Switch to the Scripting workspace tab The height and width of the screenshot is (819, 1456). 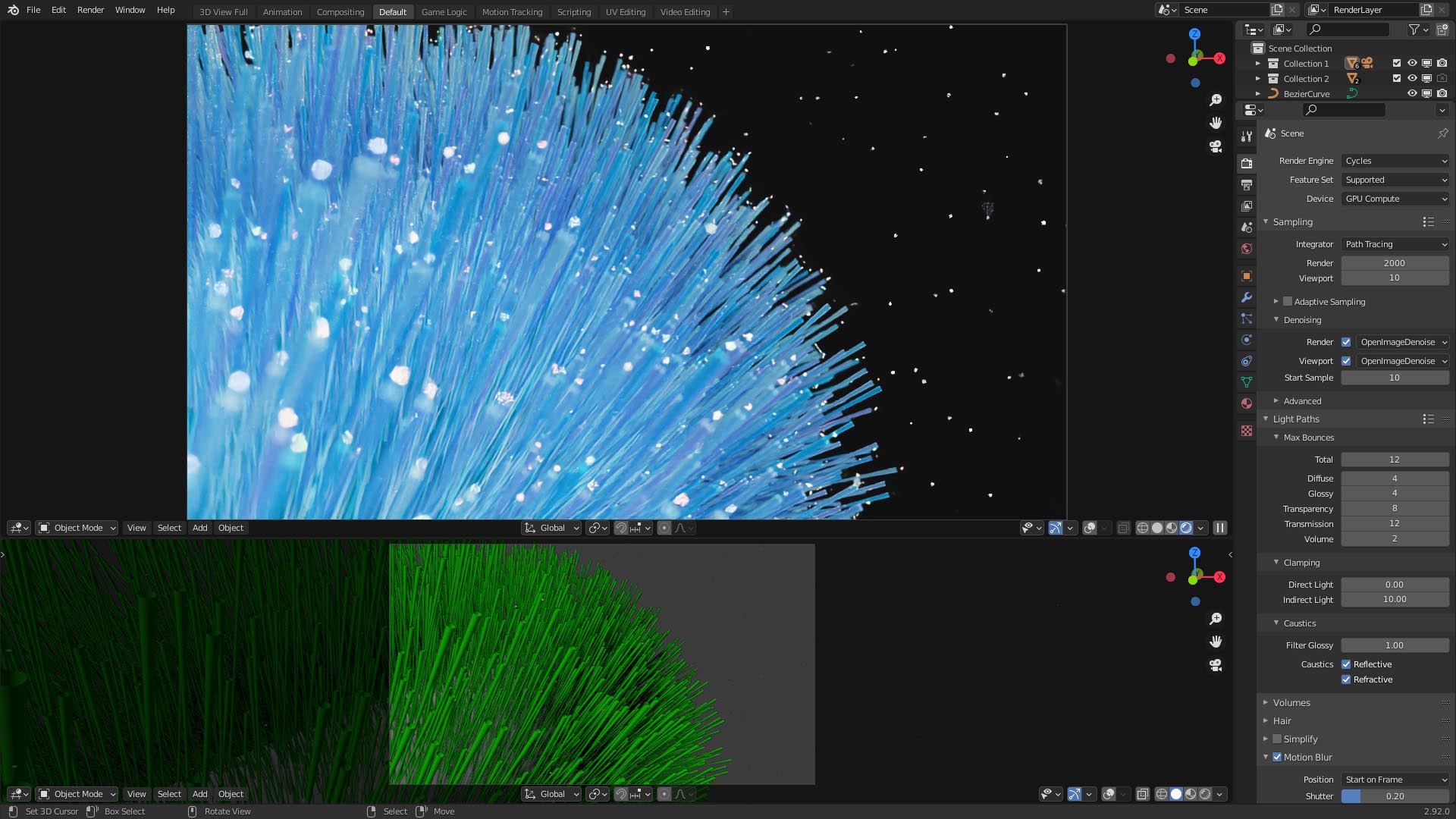coord(573,12)
